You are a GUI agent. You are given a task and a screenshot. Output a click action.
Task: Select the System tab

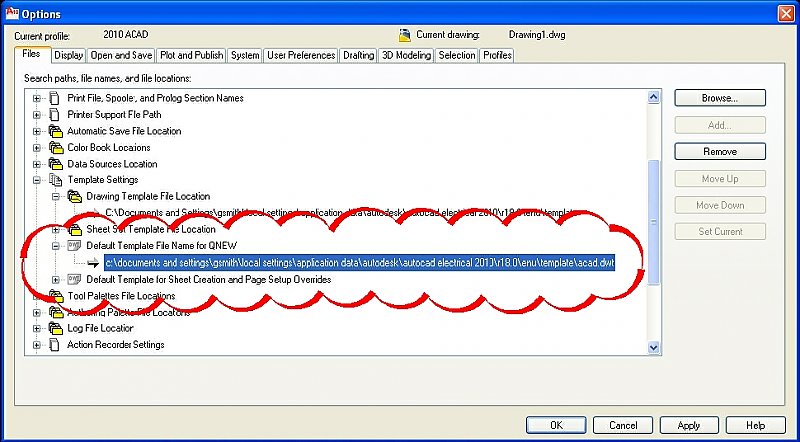pos(245,55)
